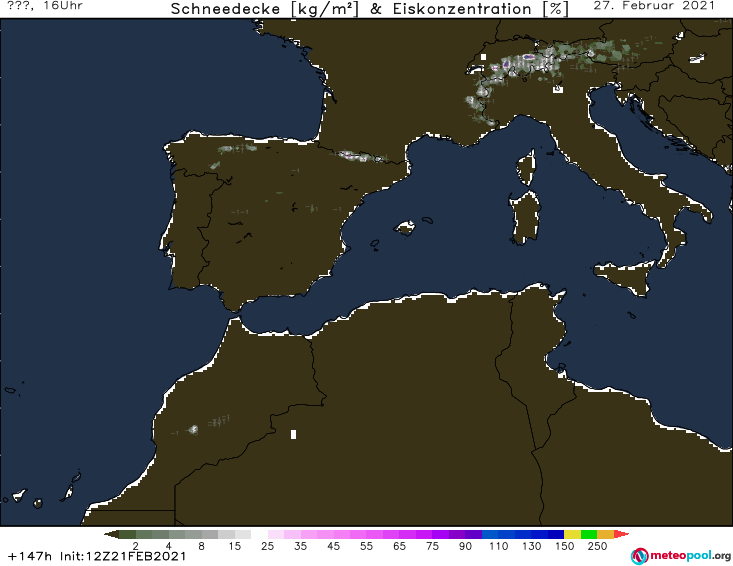Click the snow patch over the Pyrenees

pos(360,157)
